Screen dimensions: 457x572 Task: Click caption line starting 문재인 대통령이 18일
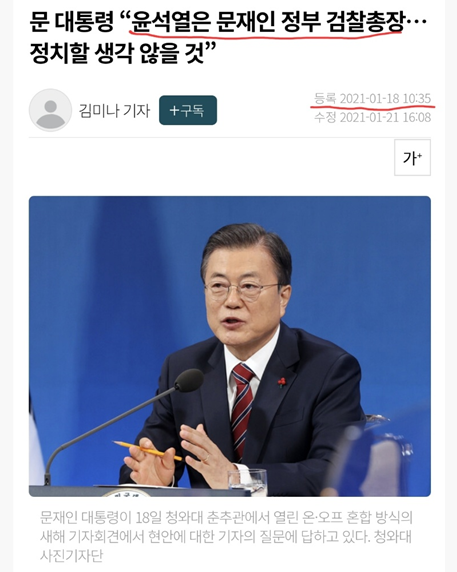coord(226,517)
